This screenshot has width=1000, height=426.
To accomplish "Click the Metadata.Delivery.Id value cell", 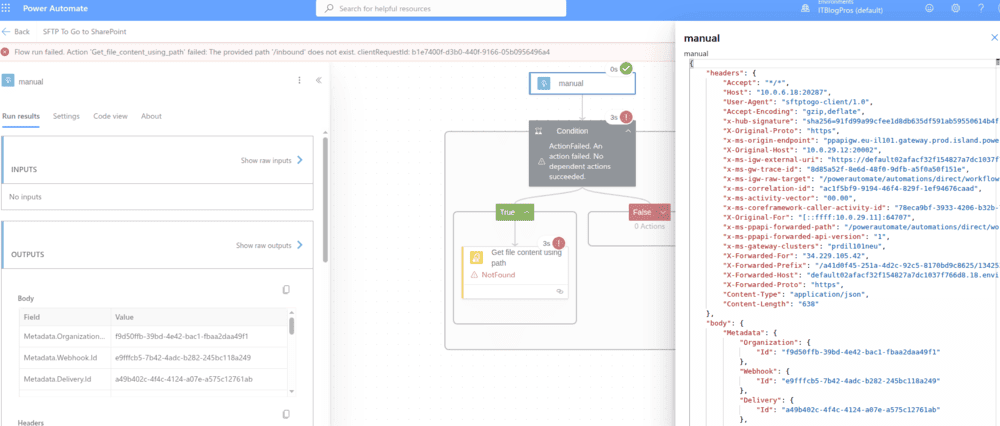I will tap(199, 379).
